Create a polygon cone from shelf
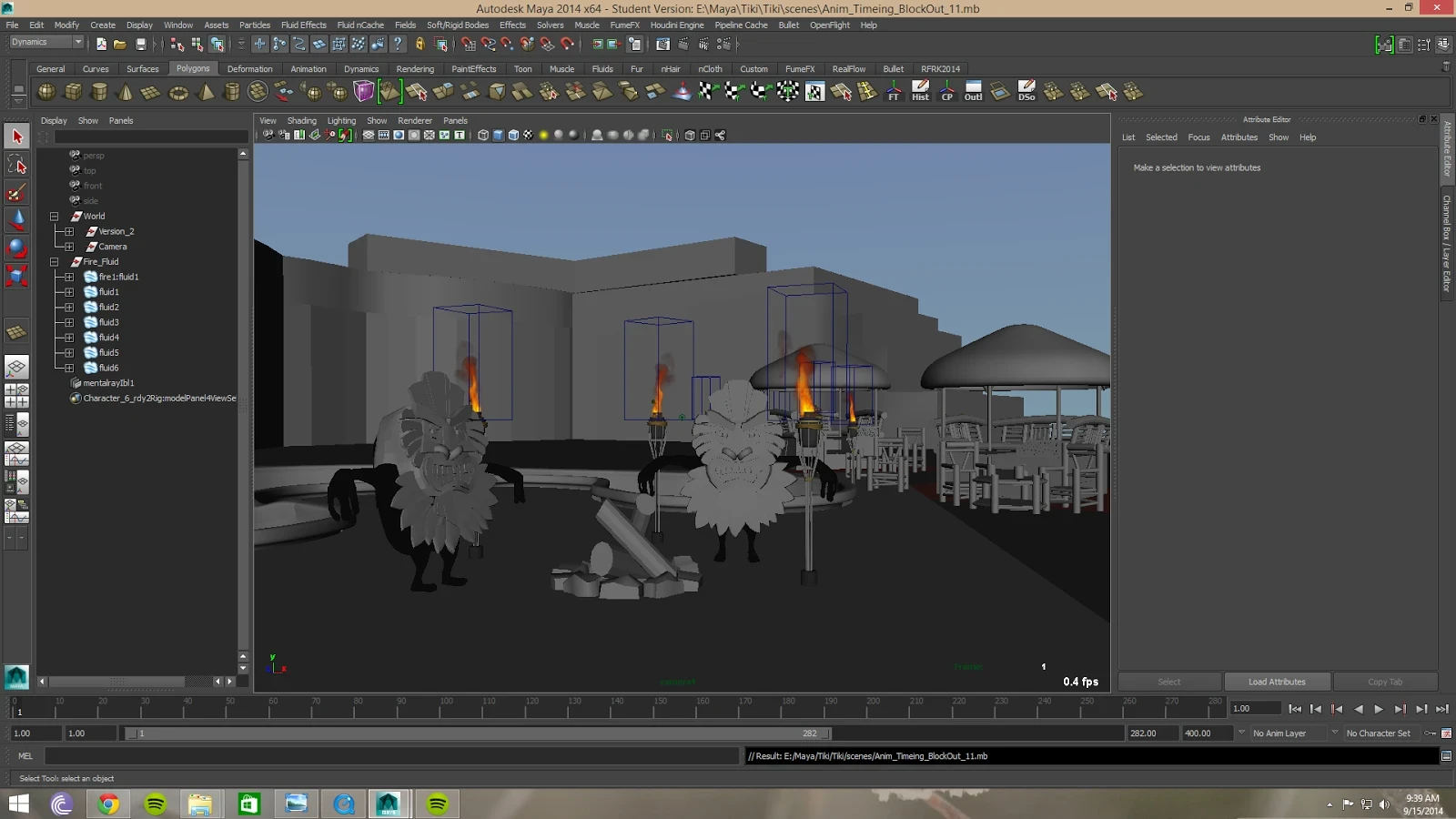This screenshot has height=819, width=1456. click(x=126, y=92)
